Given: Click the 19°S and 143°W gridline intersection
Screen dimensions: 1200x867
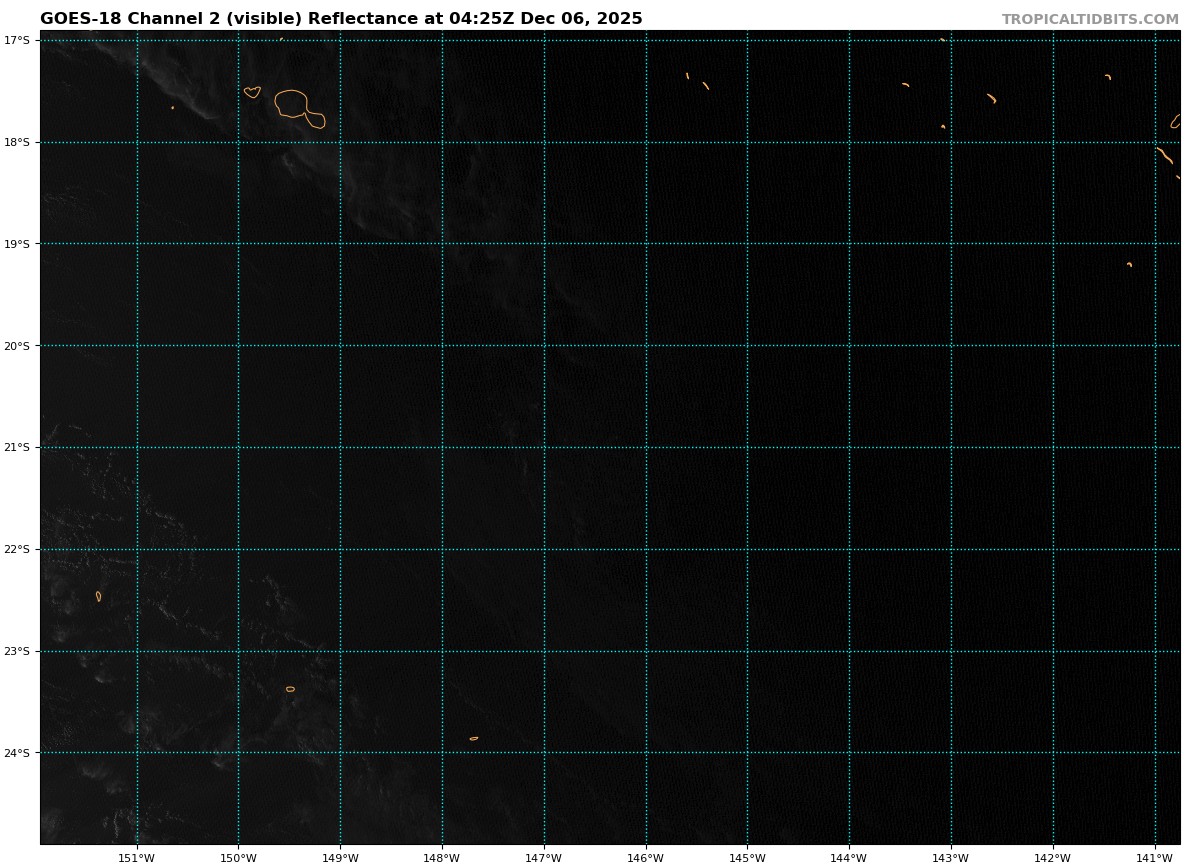Looking at the screenshot, I should pyautogui.click(x=951, y=244).
